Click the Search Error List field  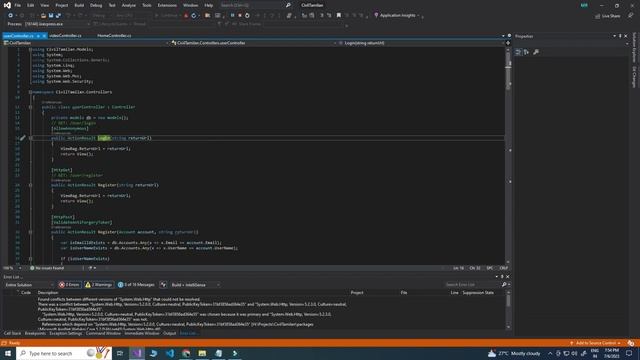472,284
